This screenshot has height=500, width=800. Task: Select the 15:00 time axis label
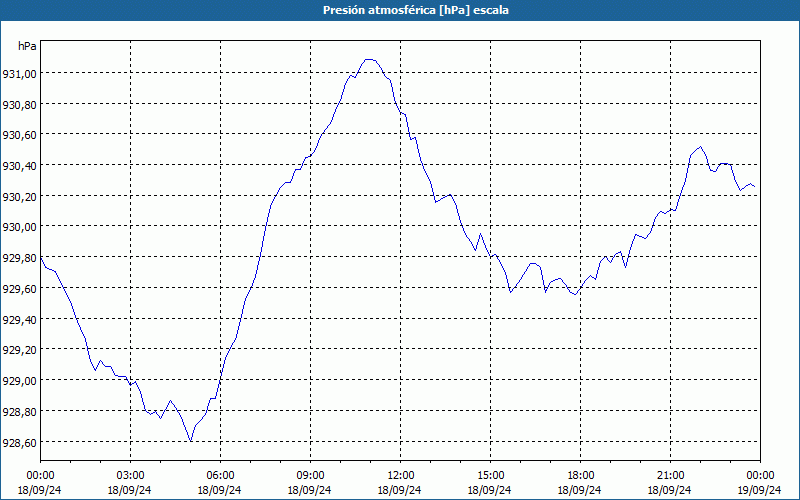[x=490, y=476]
